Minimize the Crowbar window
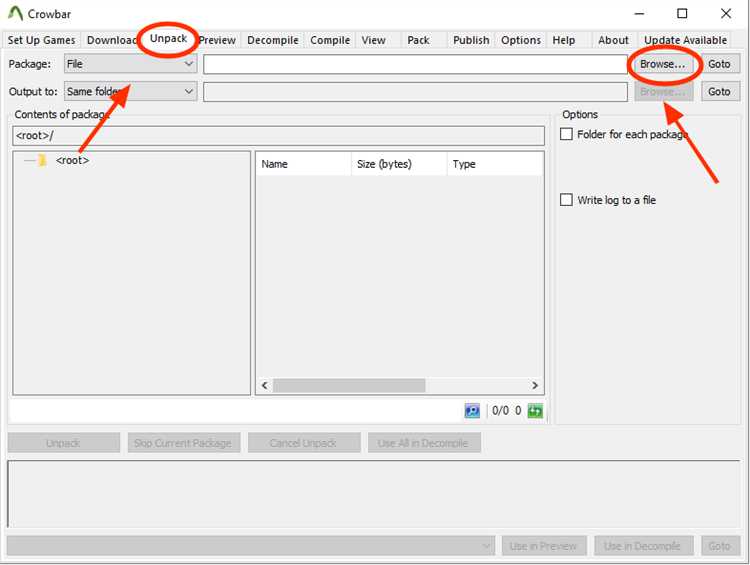Screen dimensions: 750x565 (x=639, y=13)
